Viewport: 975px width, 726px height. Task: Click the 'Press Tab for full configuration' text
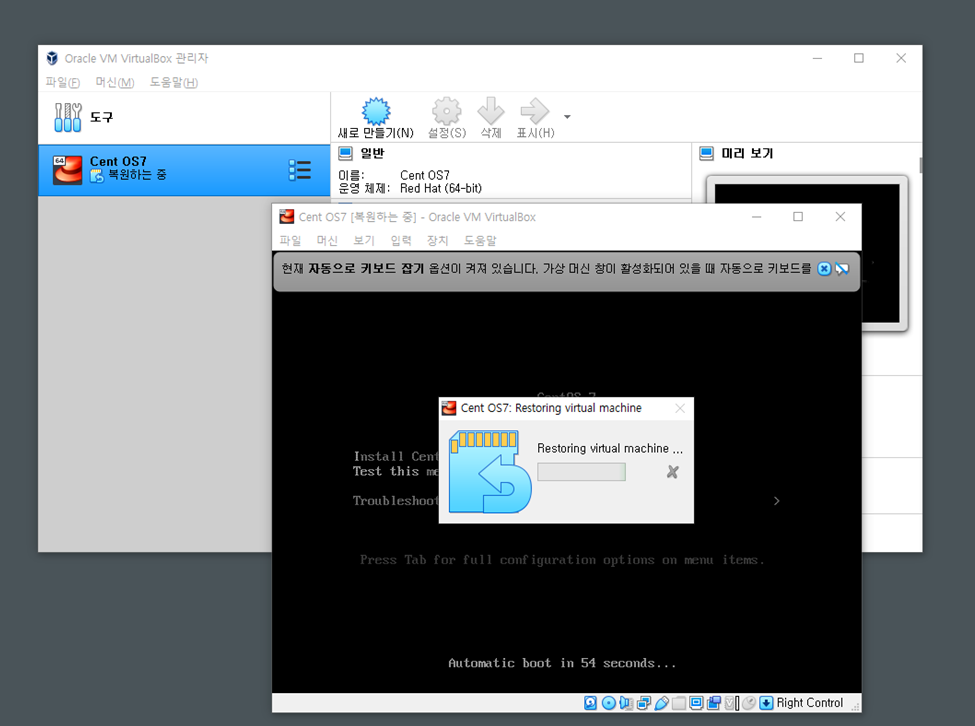pyautogui.click(x=562, y=559)
